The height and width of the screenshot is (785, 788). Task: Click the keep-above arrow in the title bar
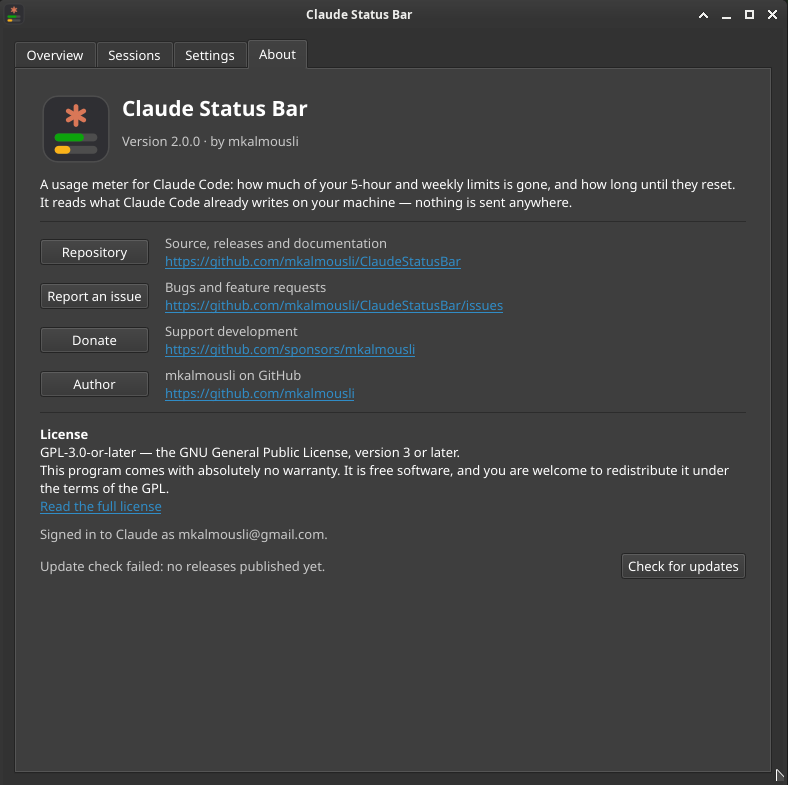coord(703,15)
